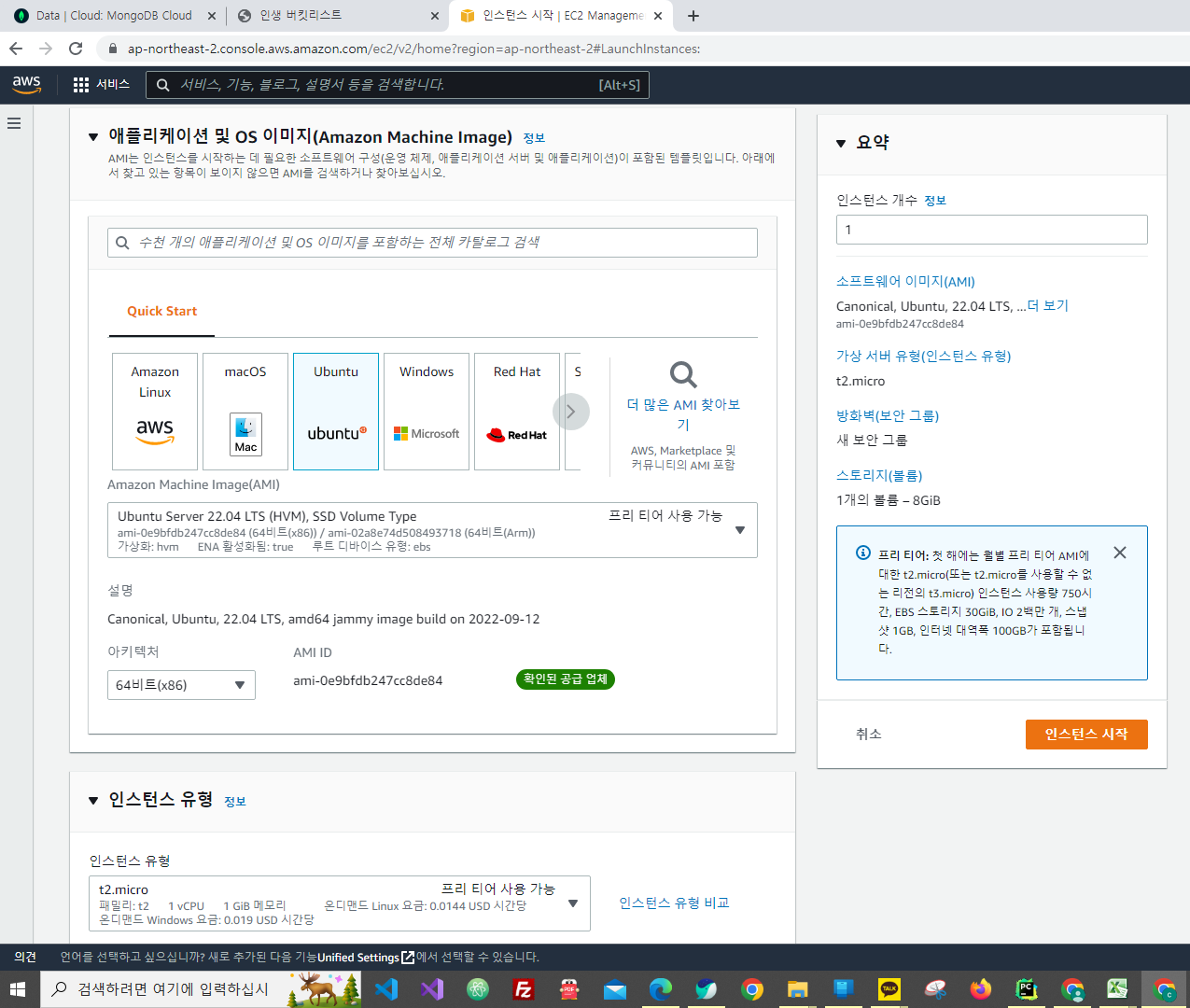This screenshot has height=1008, width=1190.
Task: Collapse the 애플리케이션 및 OS 이미지 section
Action: (93, 137)
